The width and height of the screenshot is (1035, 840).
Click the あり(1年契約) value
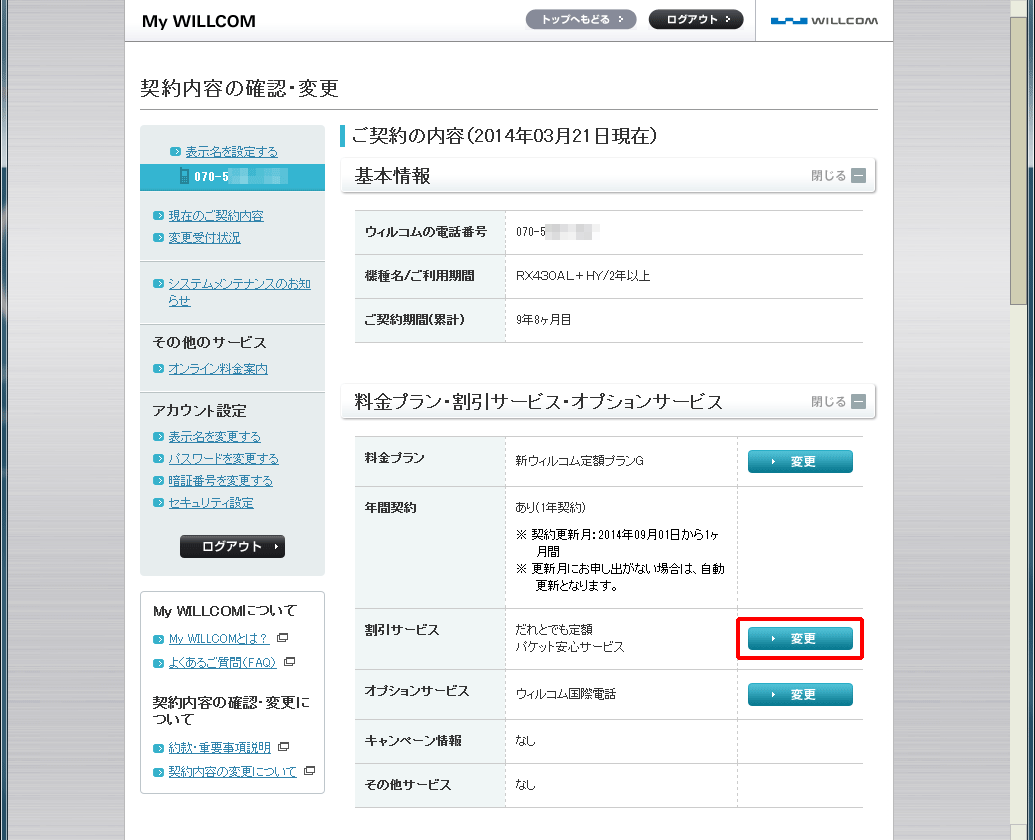click(x=551, y=507)
